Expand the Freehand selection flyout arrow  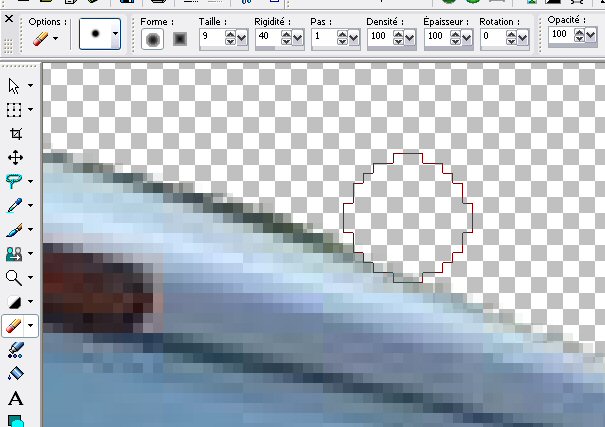(x=30, y=181)
